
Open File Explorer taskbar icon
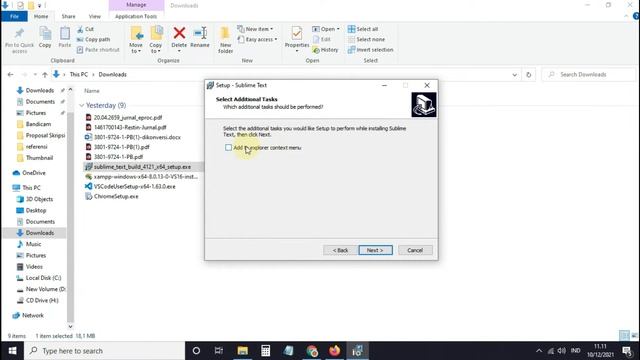pos(242,351)
